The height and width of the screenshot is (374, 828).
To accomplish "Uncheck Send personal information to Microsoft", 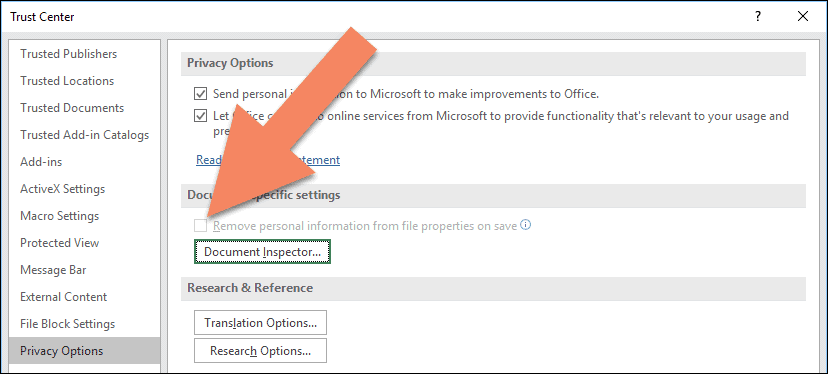I will [200, 94].
